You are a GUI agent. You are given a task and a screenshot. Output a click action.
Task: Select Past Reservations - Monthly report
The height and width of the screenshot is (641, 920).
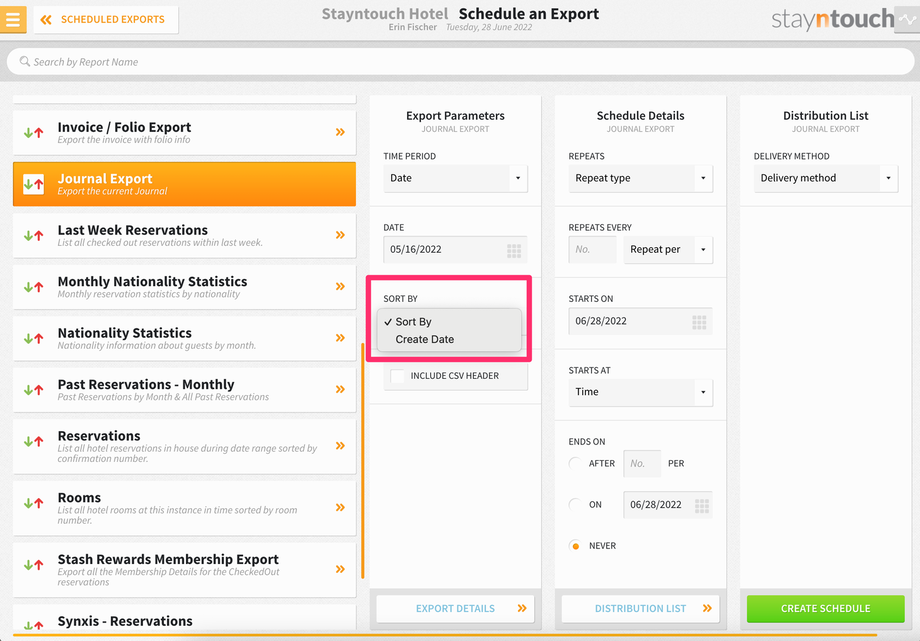pos(184,390)
